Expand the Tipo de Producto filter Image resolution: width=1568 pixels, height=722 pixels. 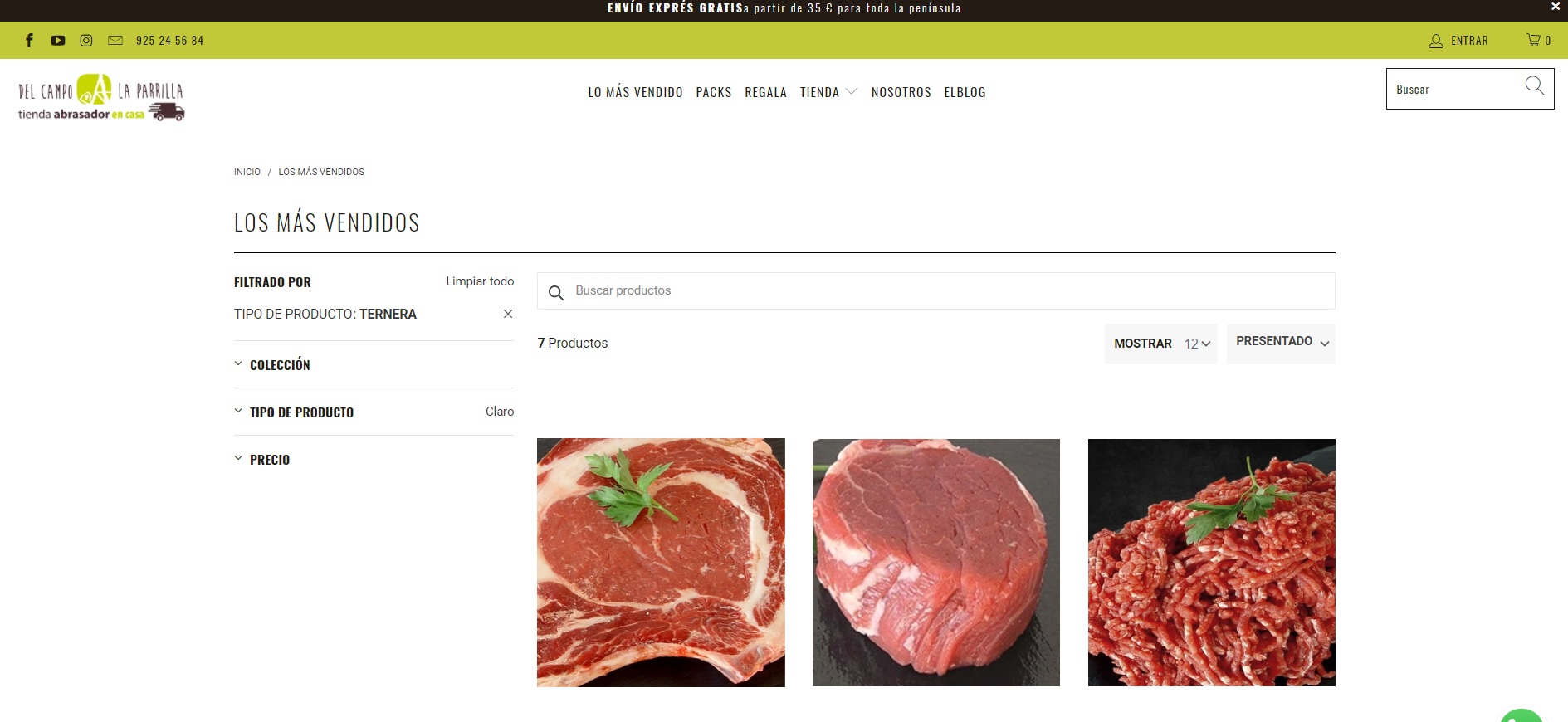point(301,412)
